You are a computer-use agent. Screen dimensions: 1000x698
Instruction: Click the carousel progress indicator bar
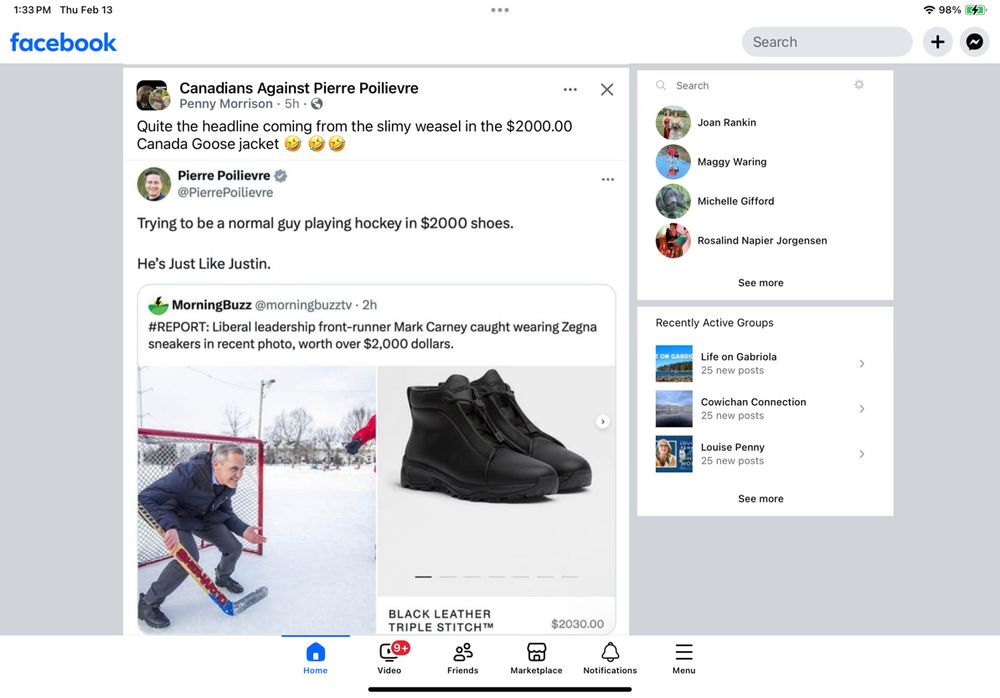[496, 577]
